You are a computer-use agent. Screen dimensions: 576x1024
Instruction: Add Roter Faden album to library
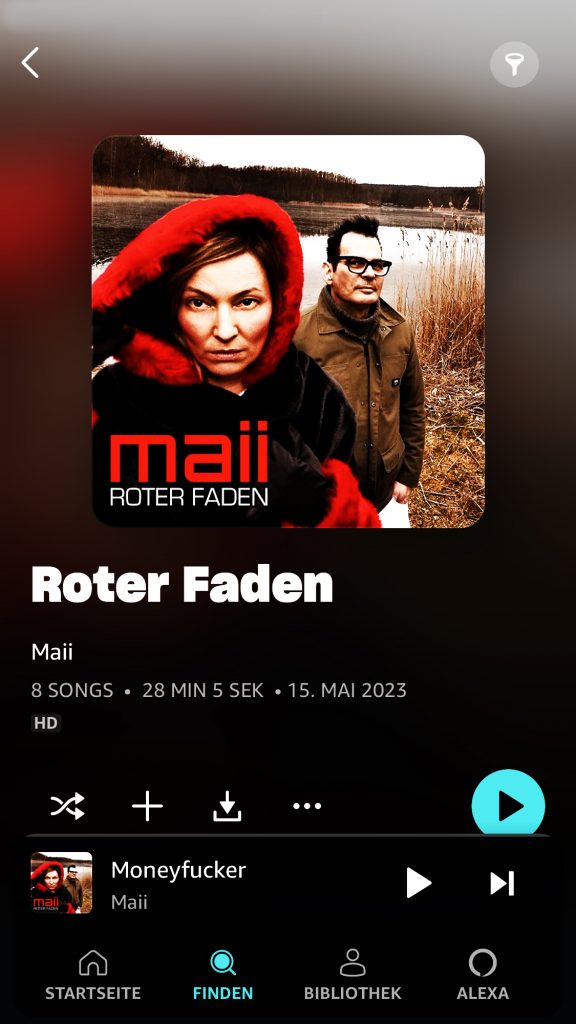click(x=148, y=806)
